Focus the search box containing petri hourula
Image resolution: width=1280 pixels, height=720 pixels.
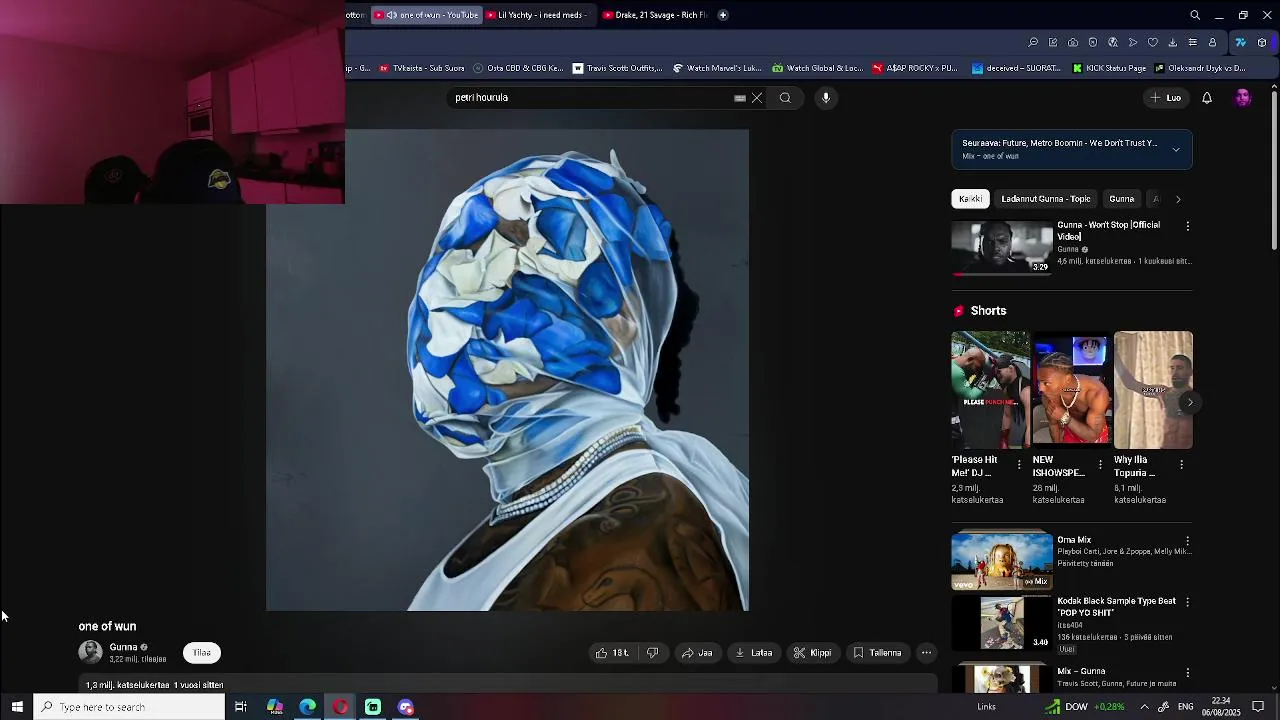590,98
